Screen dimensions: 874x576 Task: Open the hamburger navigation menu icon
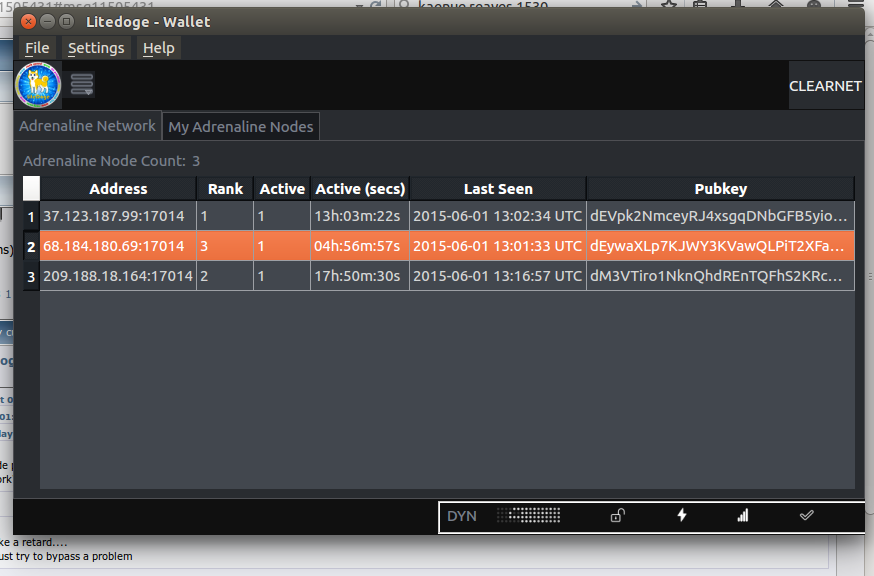(x=81, y=85)
